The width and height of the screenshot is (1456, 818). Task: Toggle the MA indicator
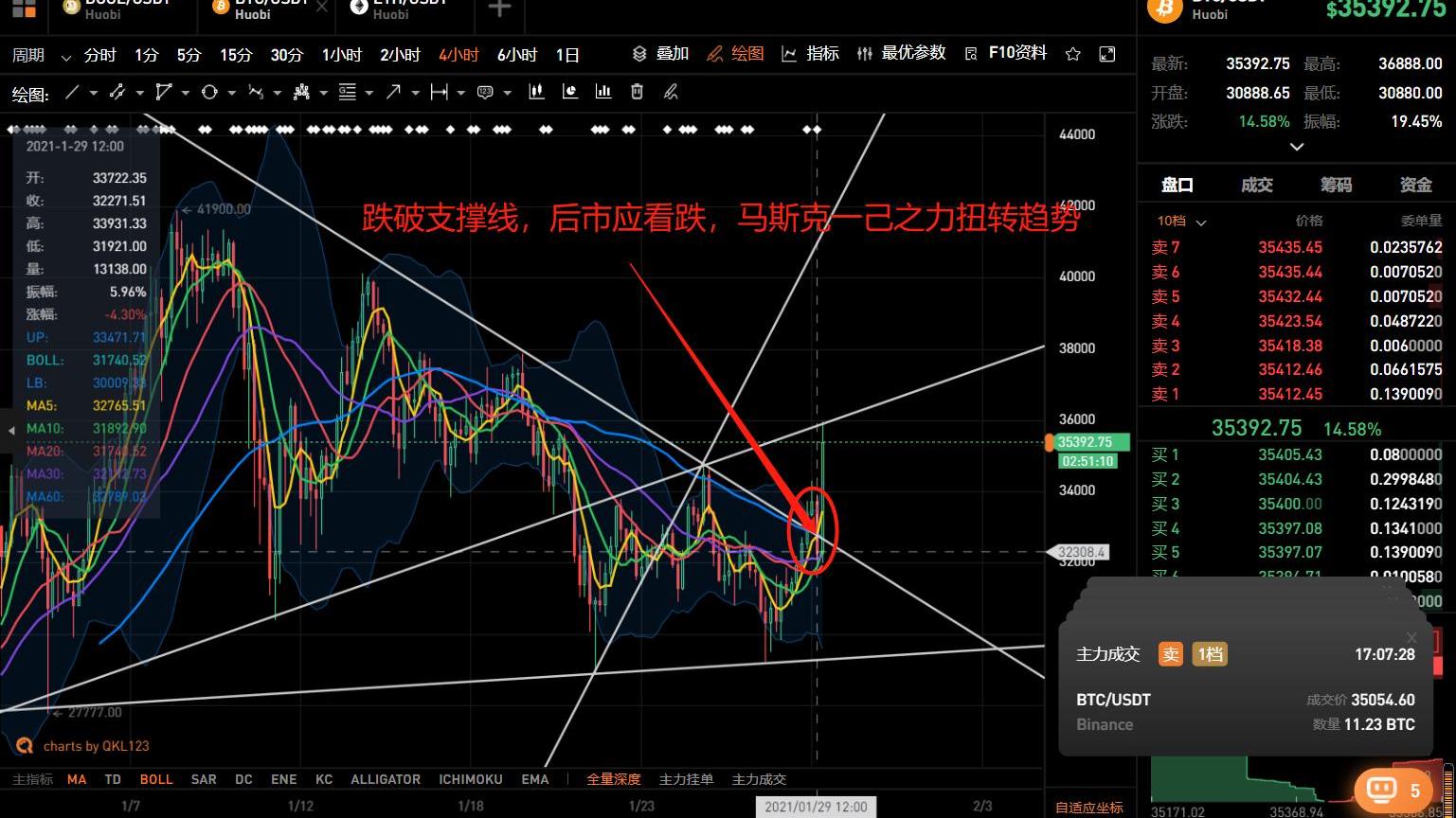77,779
